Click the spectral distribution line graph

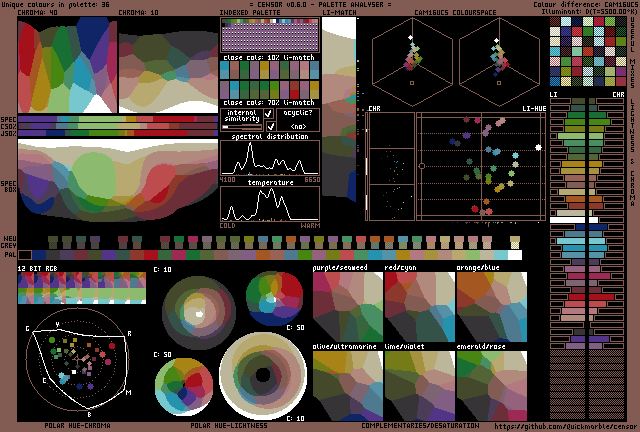point(270,158)
